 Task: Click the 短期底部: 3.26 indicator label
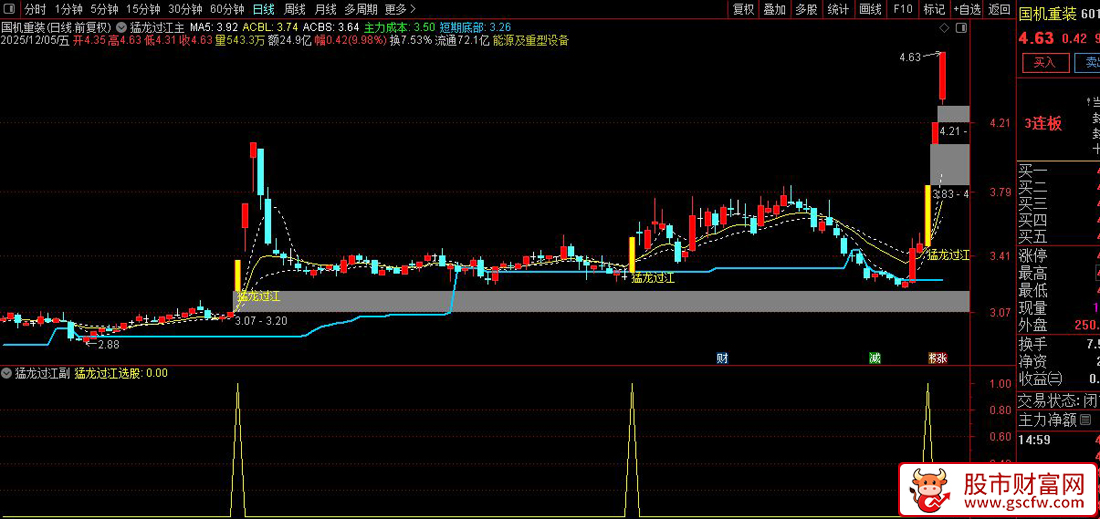pos(475,27)
